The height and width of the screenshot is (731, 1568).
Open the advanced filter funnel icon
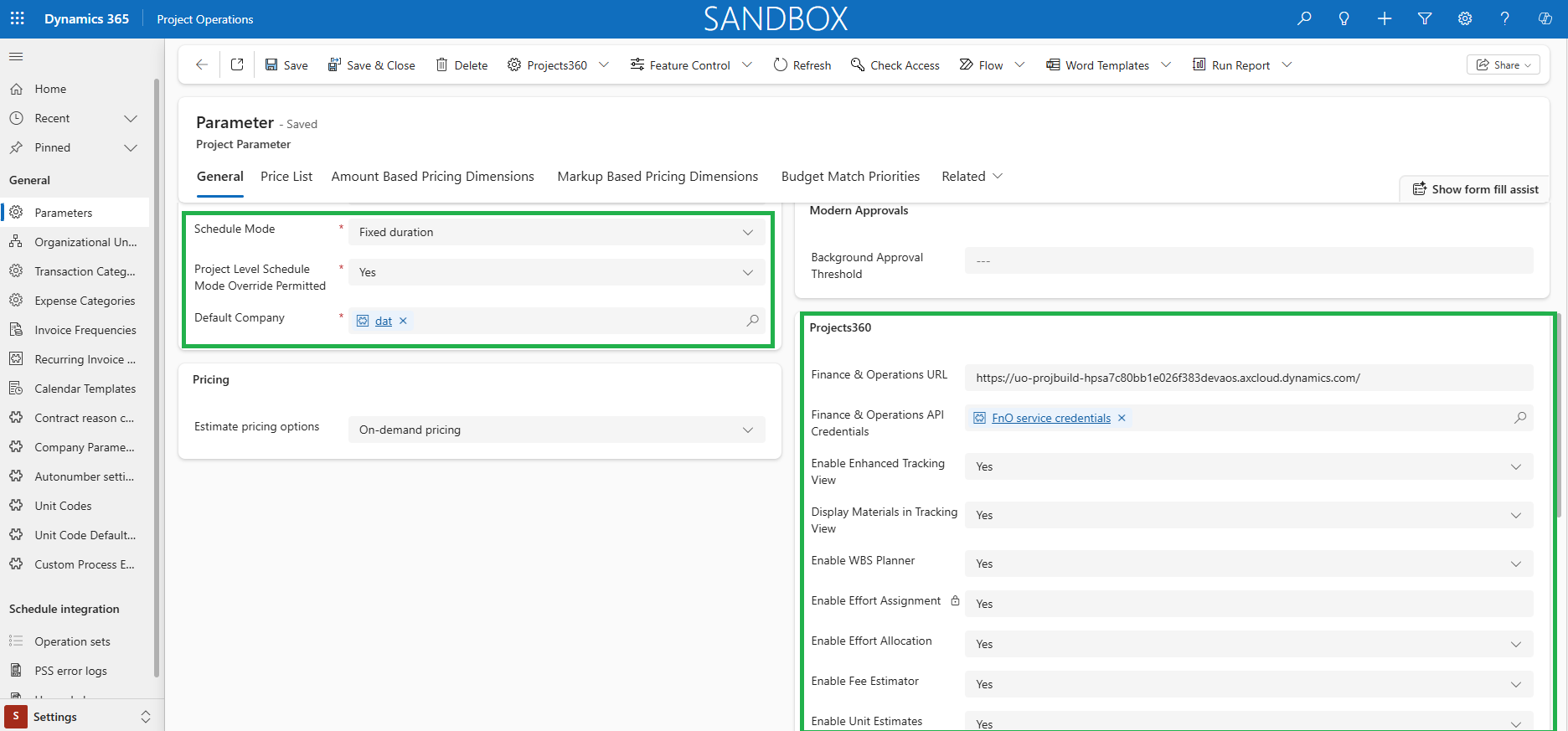(x=1425, y=18)
